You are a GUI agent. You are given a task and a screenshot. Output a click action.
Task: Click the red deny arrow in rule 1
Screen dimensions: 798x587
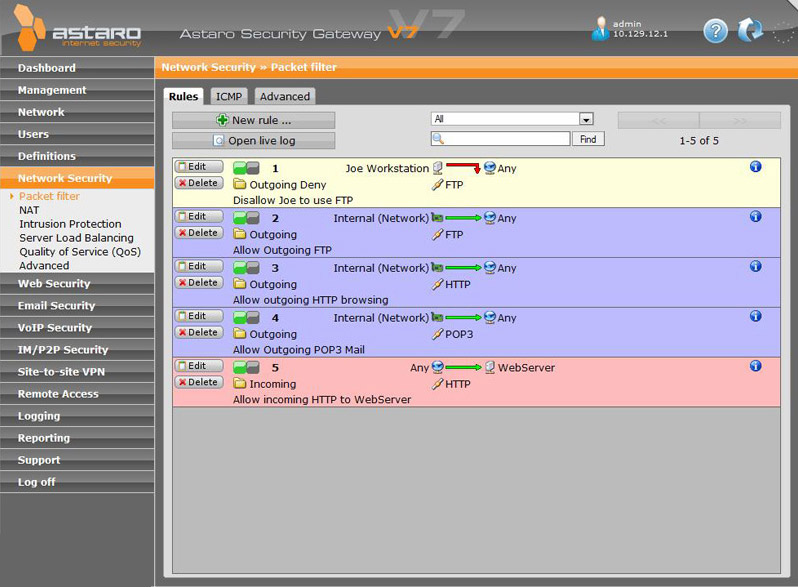tap(463, 167)
